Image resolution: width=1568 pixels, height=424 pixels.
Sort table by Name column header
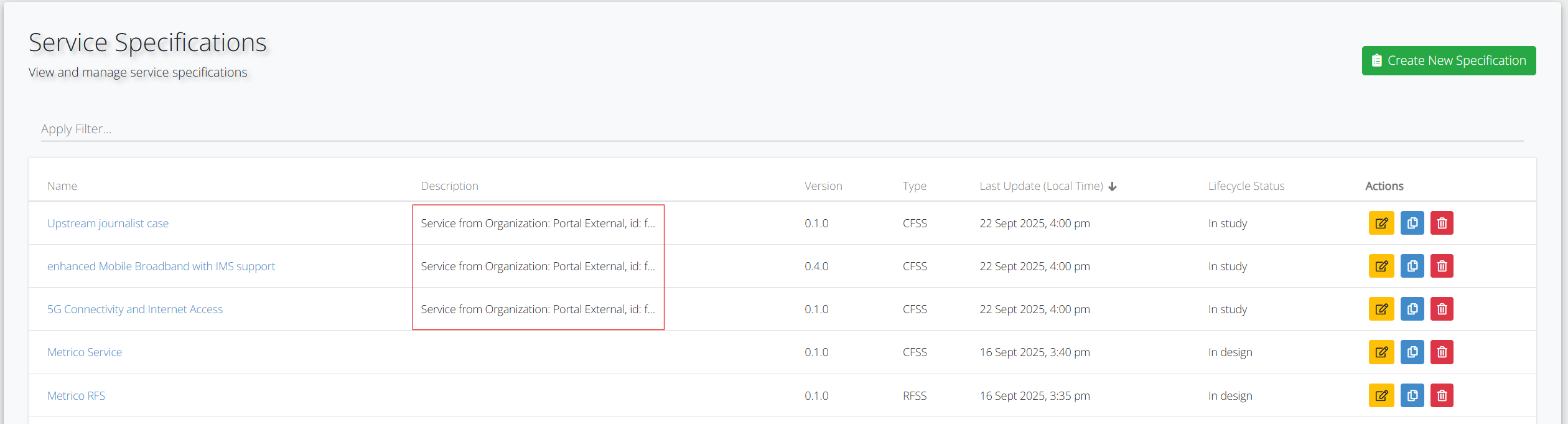point(62,186)
